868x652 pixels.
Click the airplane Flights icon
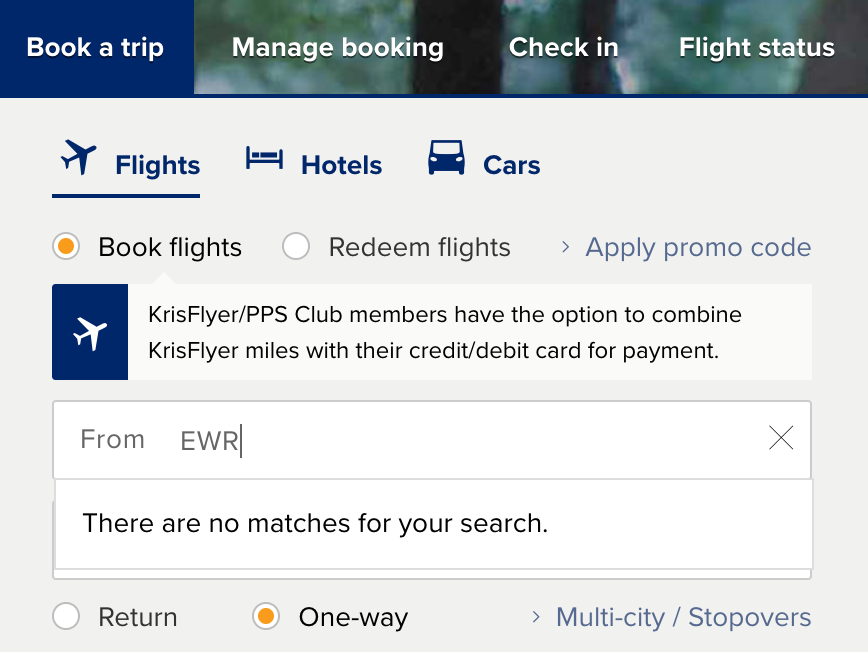tap(79, 160)
